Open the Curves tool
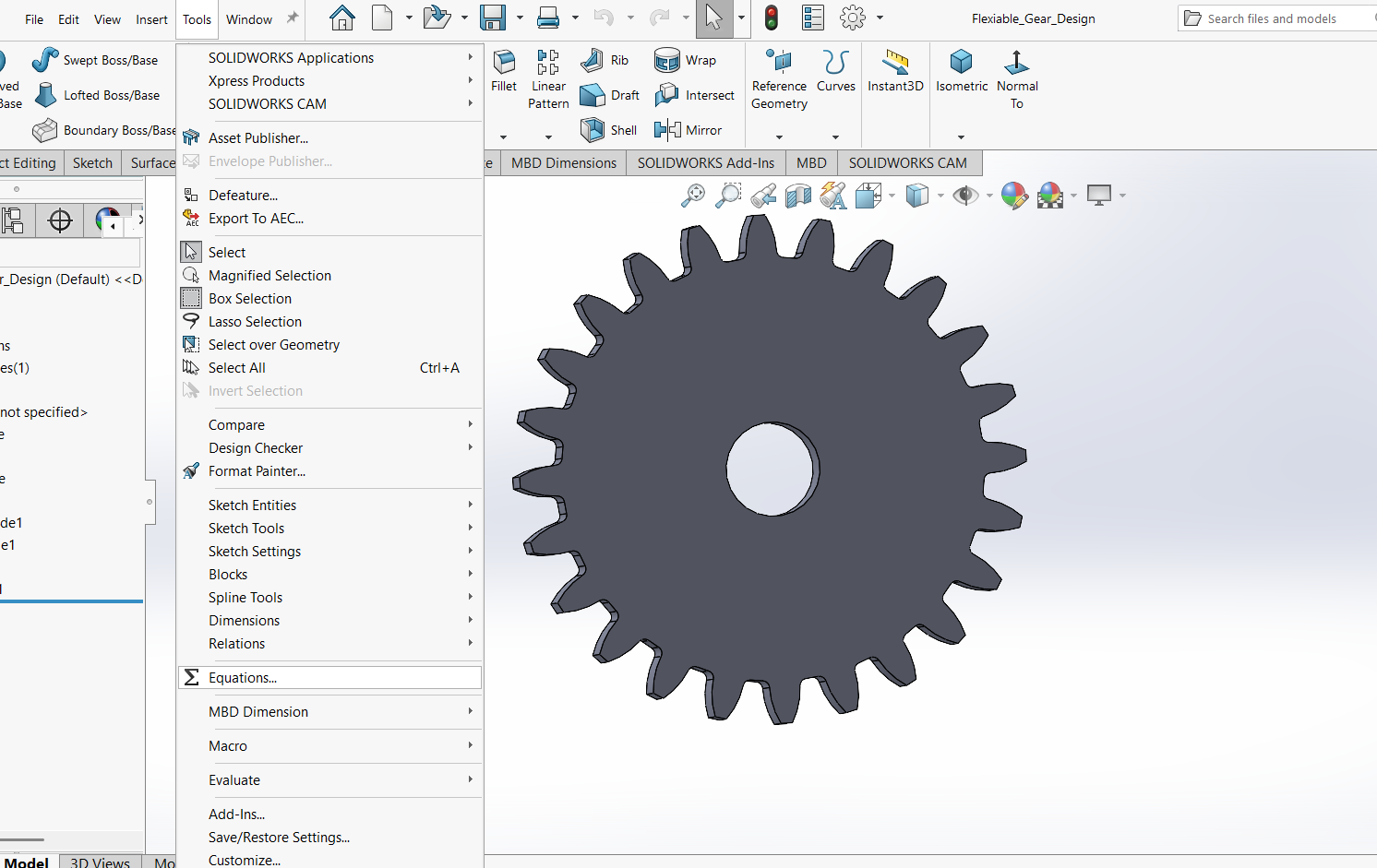 coord(836,71)
